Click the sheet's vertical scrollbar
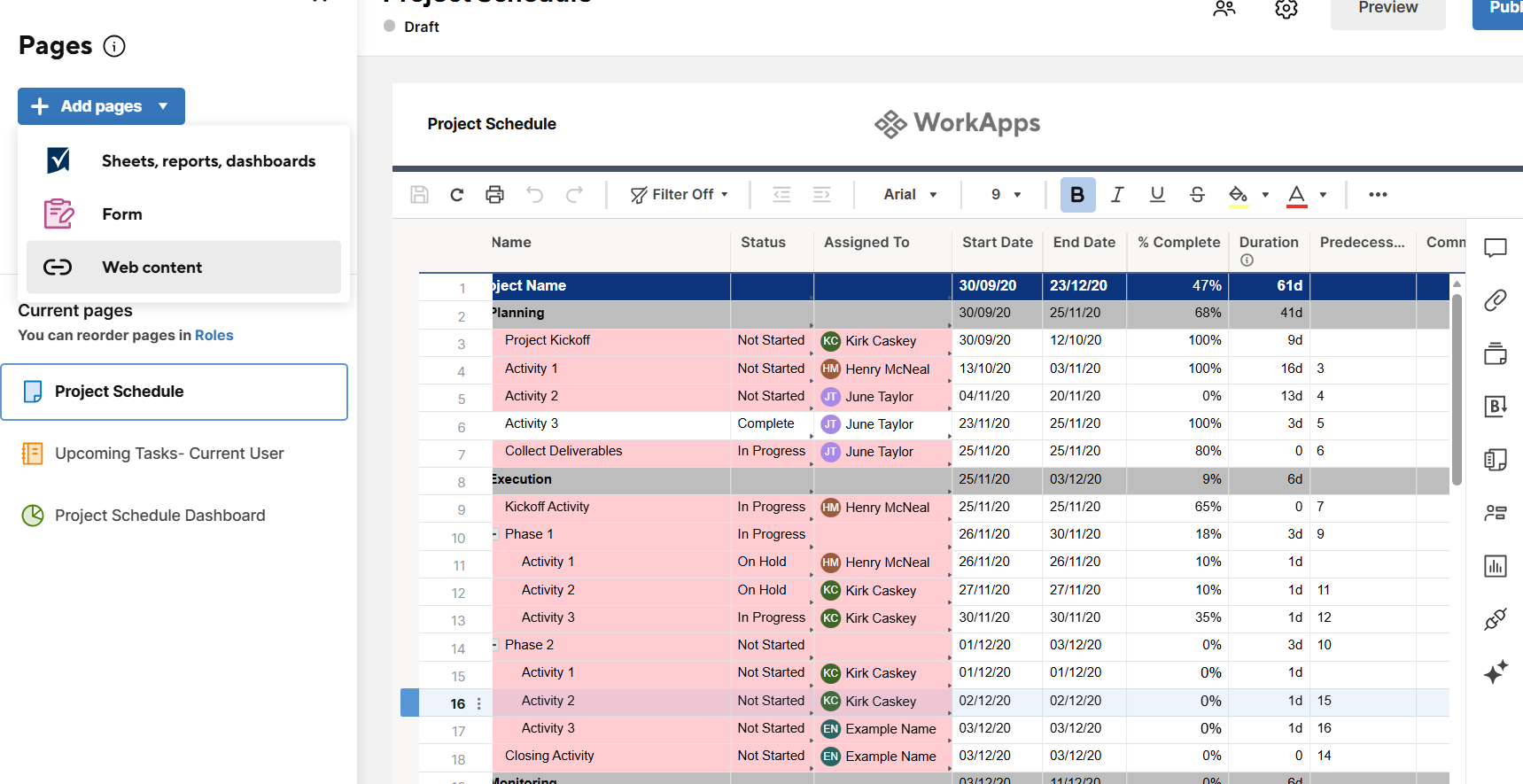 [x=1457, y=390]
